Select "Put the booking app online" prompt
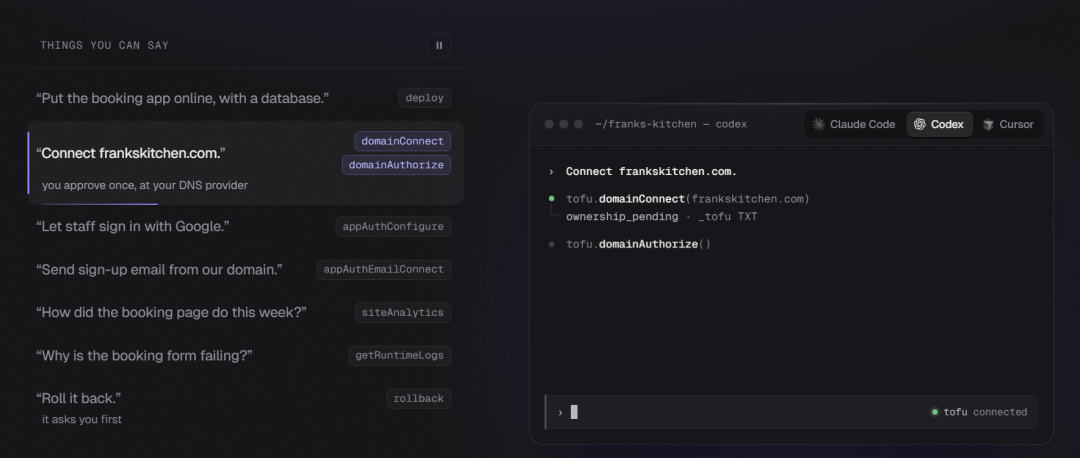 [183, 98]
